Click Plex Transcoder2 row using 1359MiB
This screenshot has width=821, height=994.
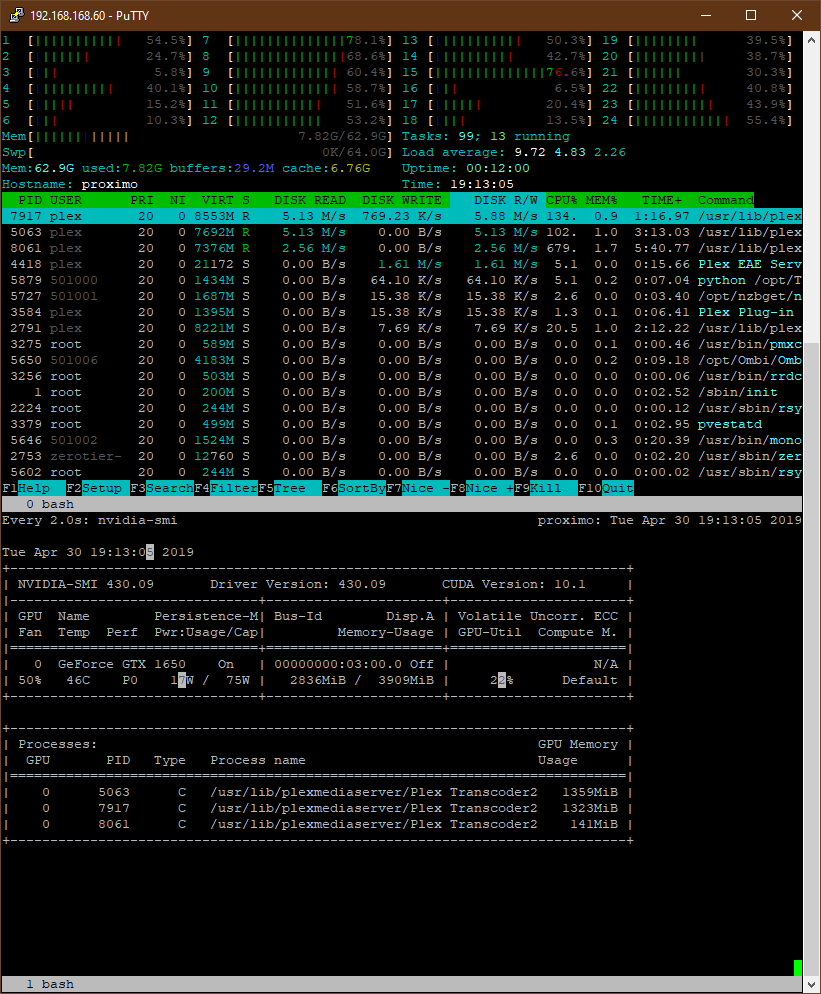point(318,792)
